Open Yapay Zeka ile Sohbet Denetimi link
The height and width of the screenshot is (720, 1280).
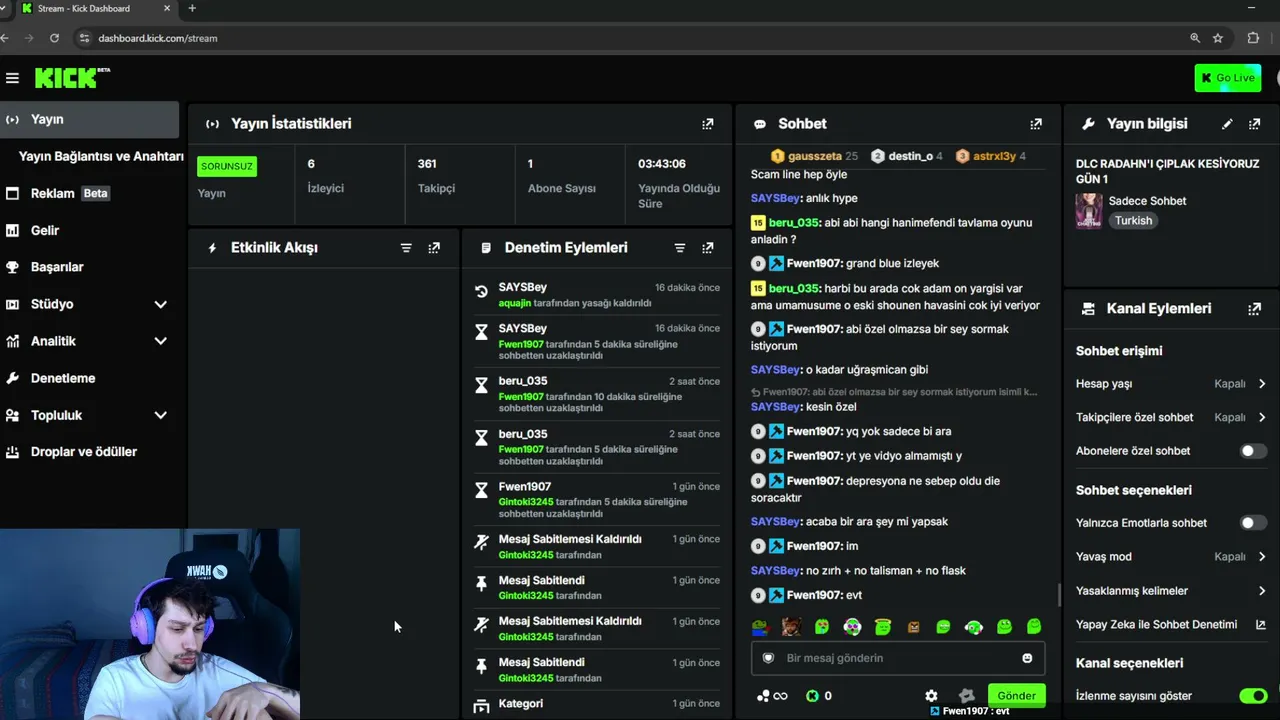[x=1170, y=625]
